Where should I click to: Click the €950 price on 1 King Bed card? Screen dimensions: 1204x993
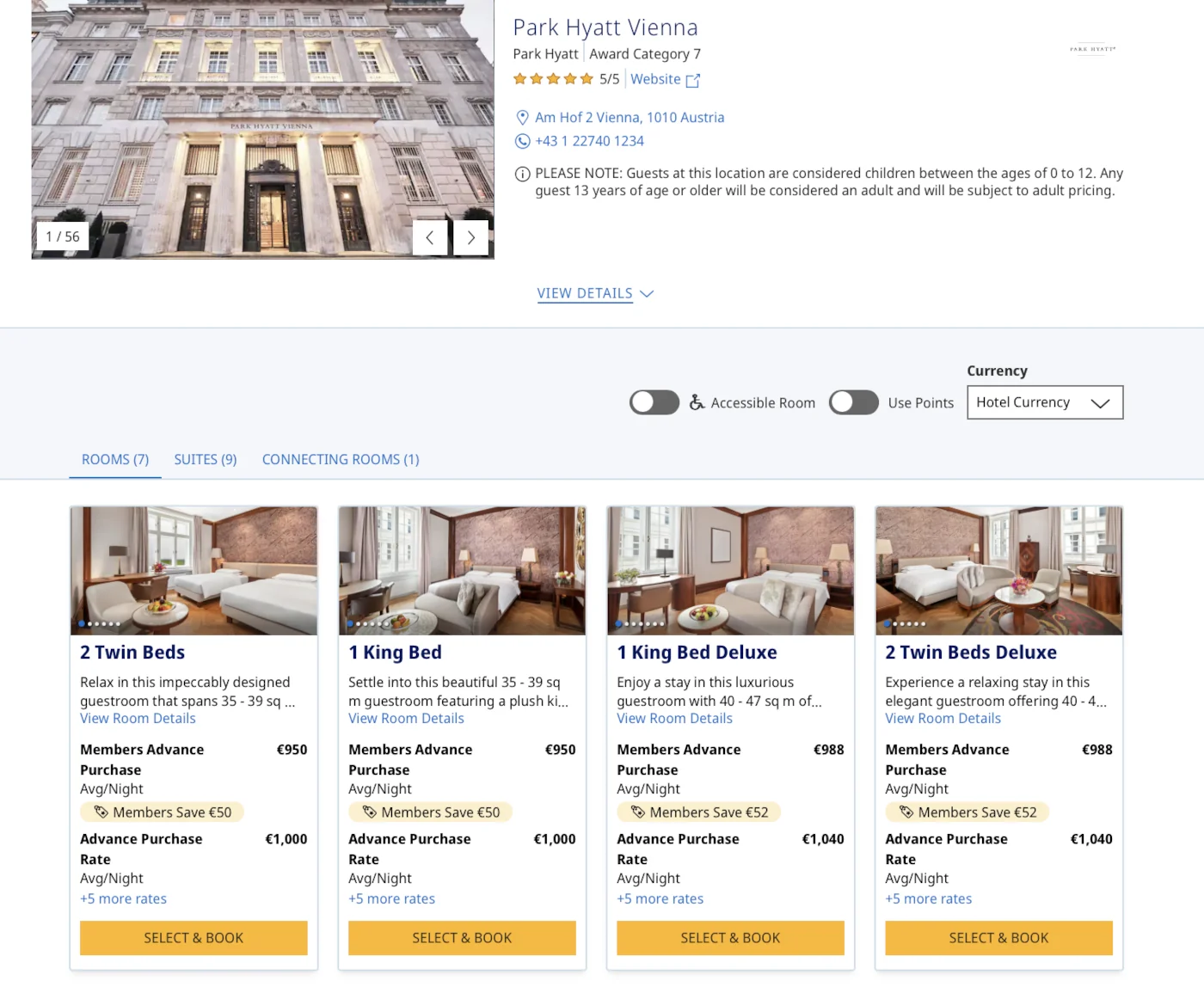pyautogui.click(x=560, y=750)
